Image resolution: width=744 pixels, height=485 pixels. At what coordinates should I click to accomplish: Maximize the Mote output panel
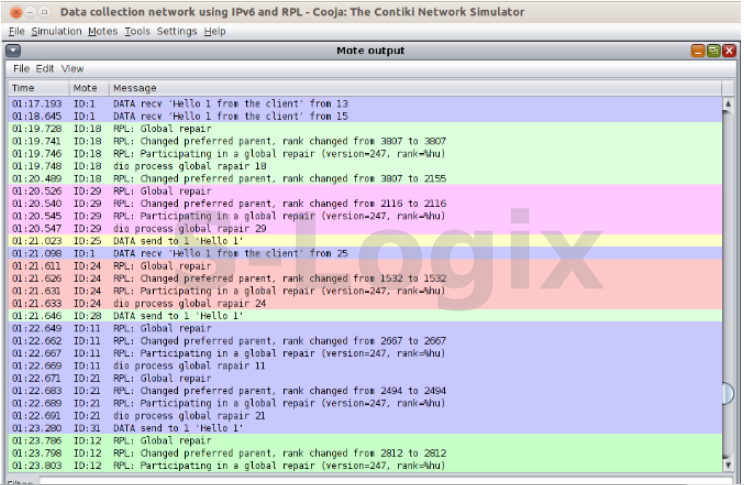(x=713, y=50)
